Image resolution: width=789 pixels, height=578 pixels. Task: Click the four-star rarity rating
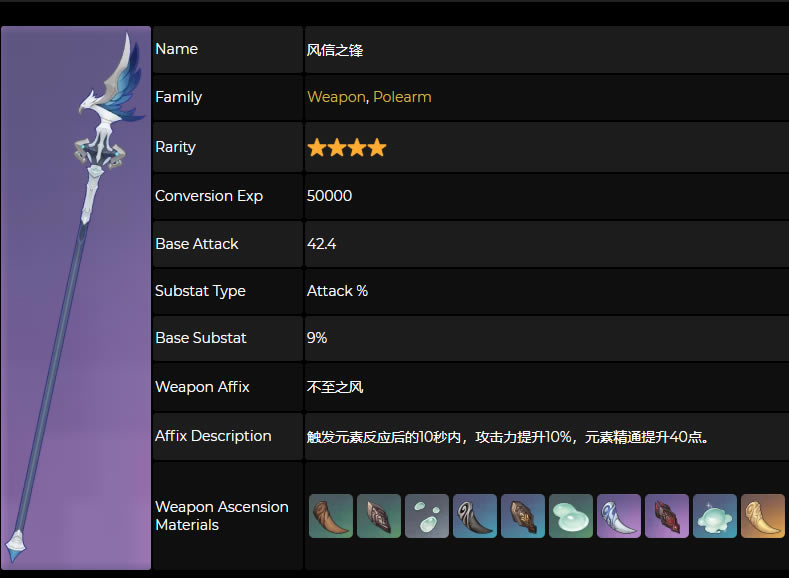(346, 148)
